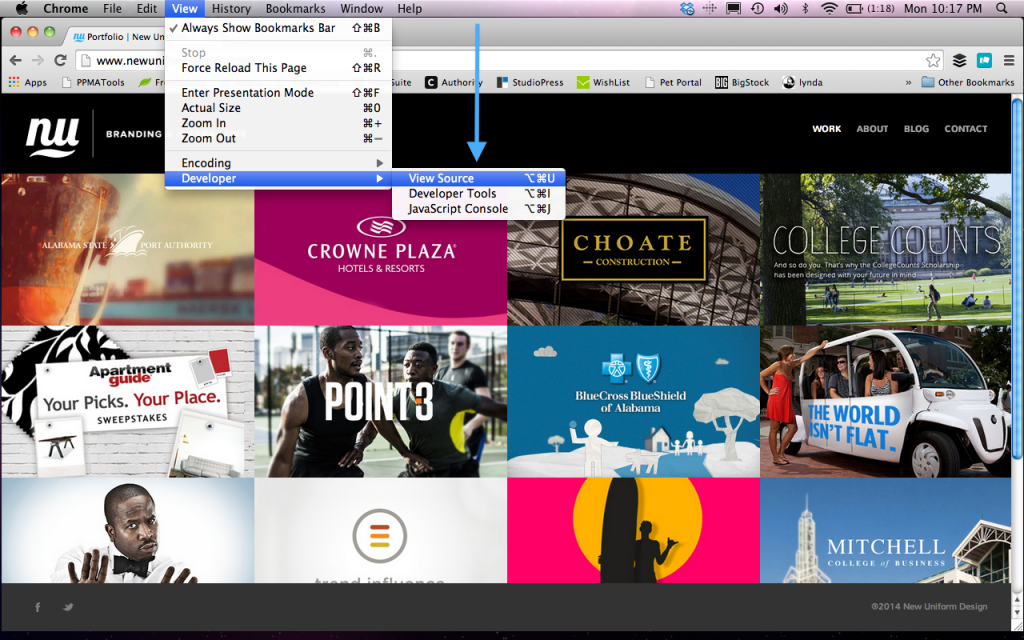Go back with the browser back arrow
The height and width of the screenshot is (640, 1024).
click(16, 60)
